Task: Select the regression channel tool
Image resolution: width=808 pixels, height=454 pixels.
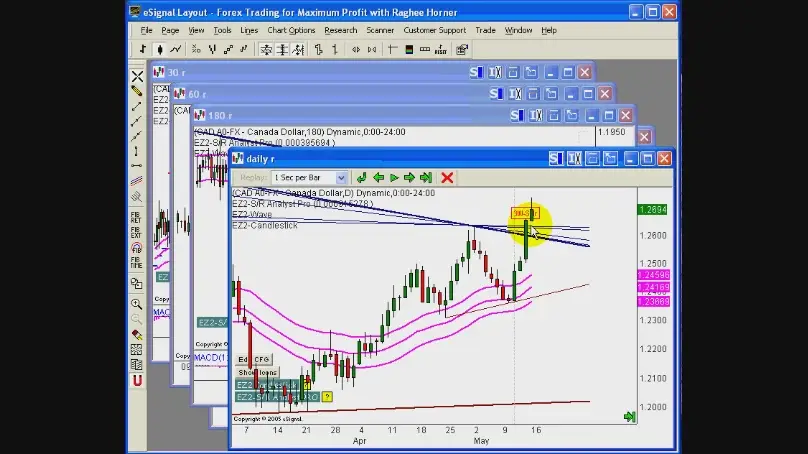Action: [136, 181]
